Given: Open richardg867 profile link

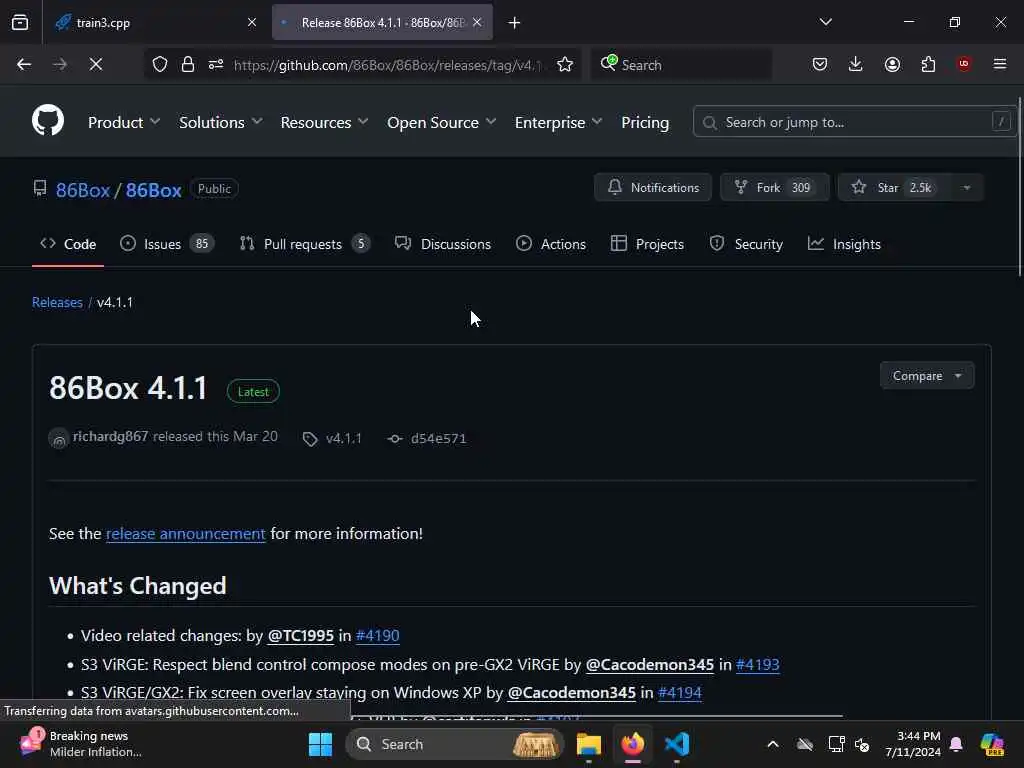Looking at the screenshot, I should pos(110,436).
